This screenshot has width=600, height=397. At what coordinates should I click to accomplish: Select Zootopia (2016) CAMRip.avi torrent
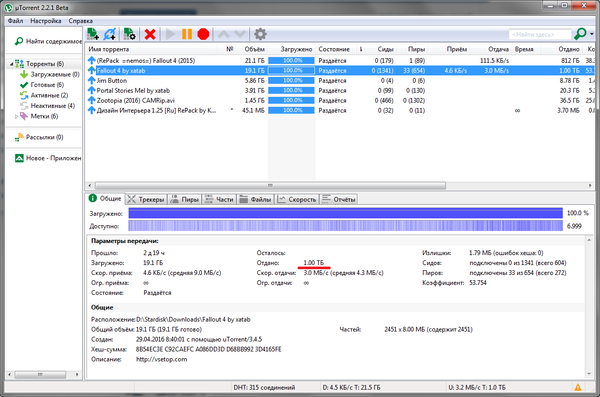(341, 100)
